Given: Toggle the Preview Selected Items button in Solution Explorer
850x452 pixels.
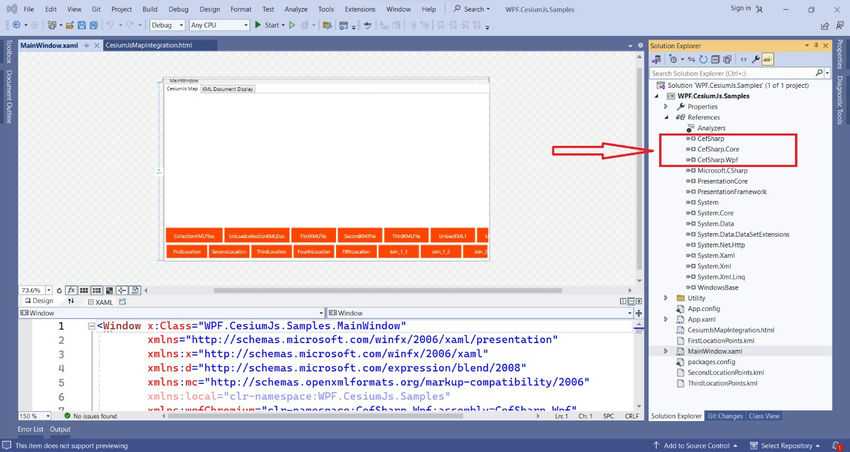Looking at the screenshot, I should [x=768, y=60].
